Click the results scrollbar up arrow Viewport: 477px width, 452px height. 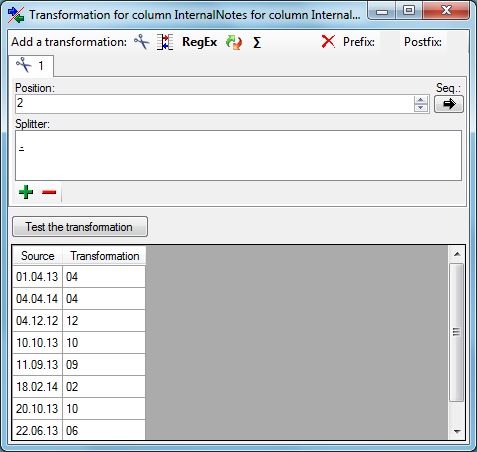tap(457, 254)
